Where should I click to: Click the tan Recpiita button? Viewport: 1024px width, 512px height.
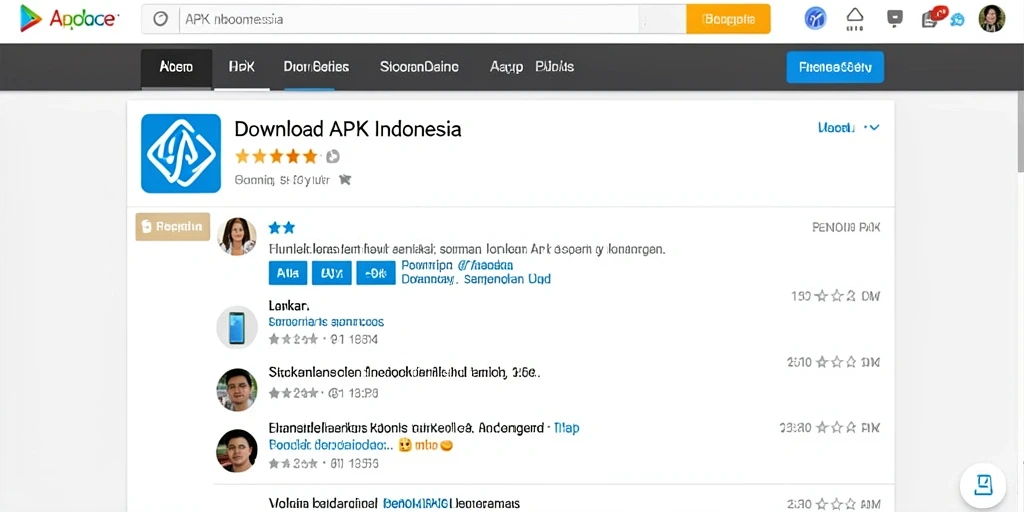coord(172,227)
